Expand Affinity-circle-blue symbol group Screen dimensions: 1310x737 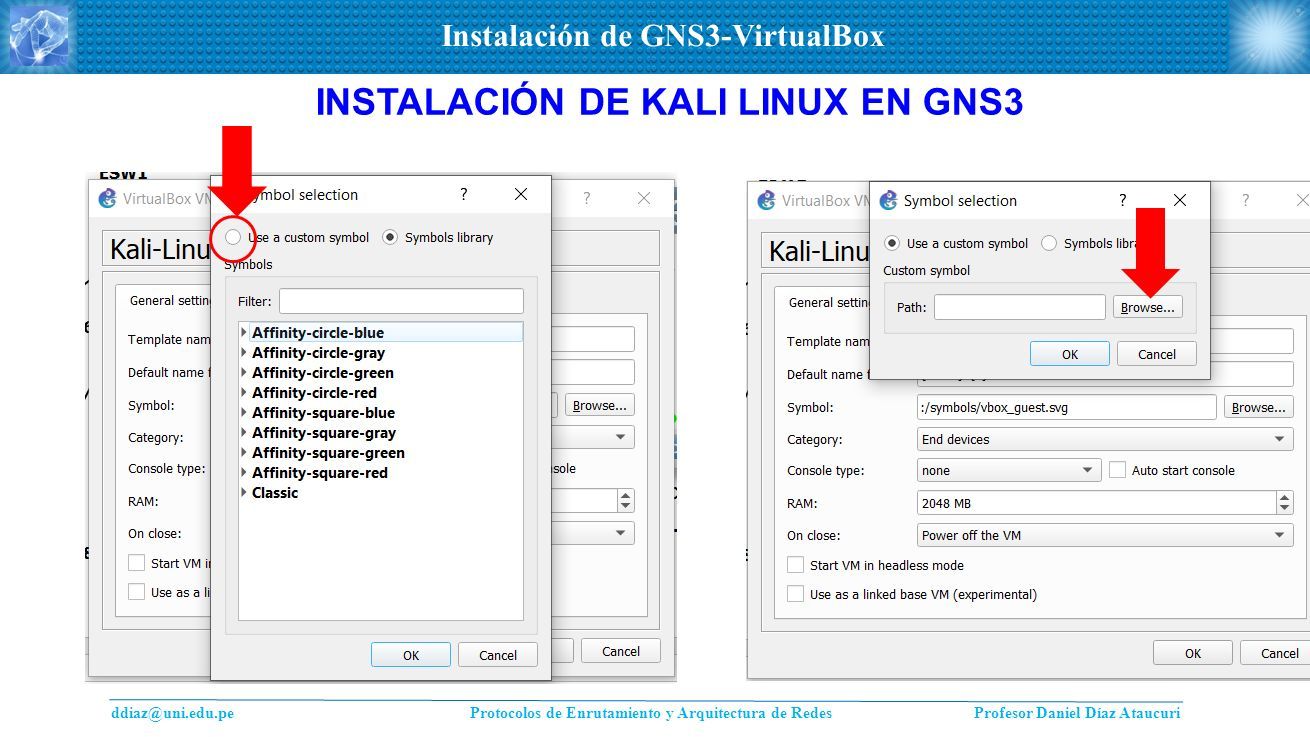244,332
